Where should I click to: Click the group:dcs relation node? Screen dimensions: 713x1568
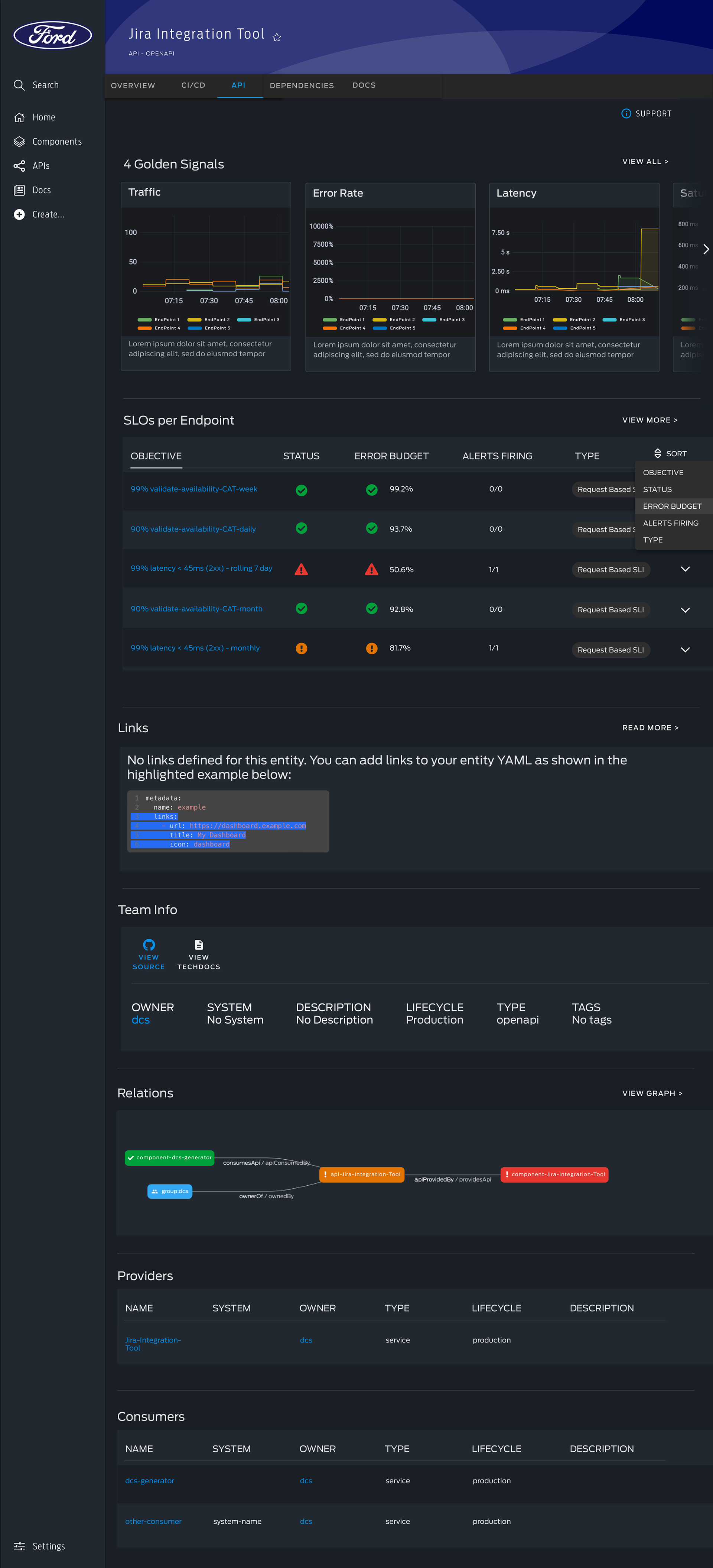tap(170, 1191)
